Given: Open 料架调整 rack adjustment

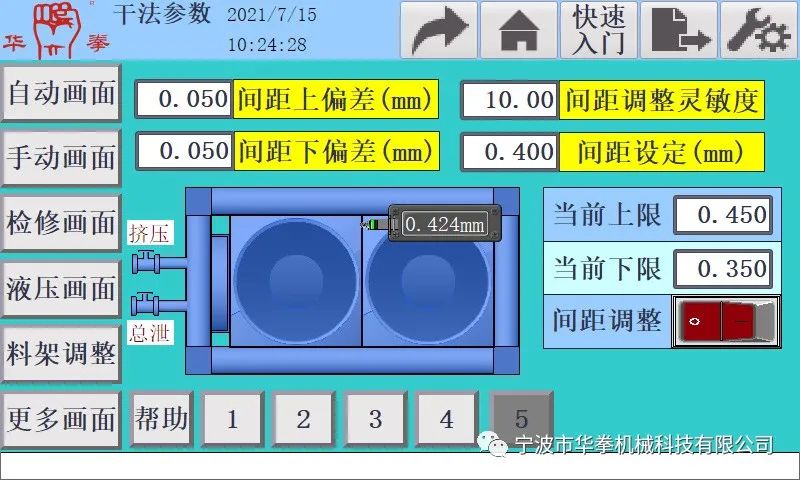Looking at the screenshot, I should pyautogui.click(x=61, y=354).
